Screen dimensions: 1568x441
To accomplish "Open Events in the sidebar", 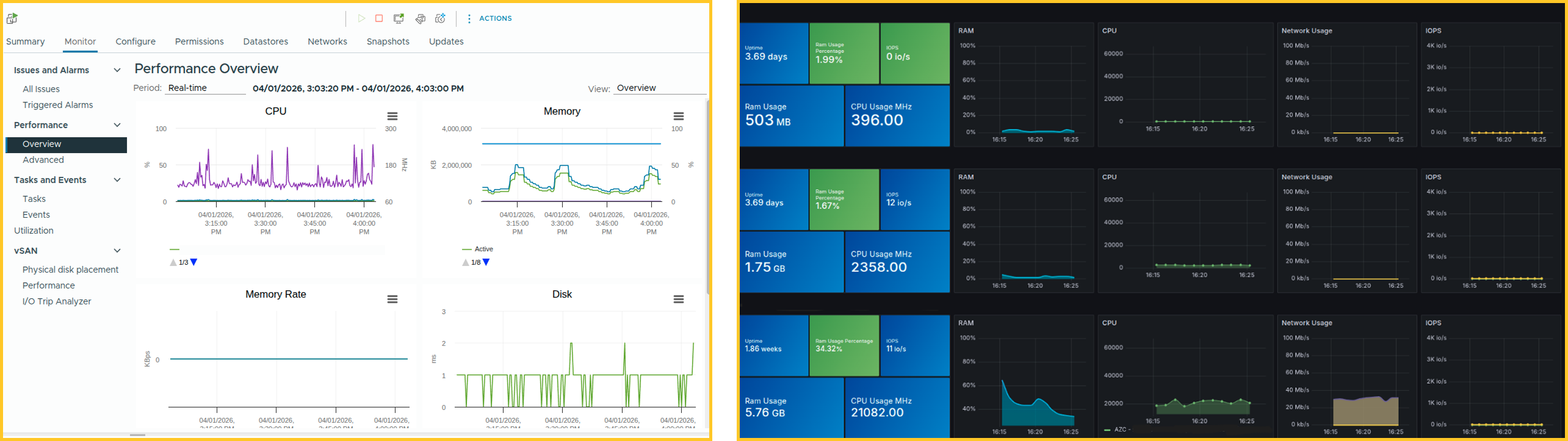I will (x=36, y=215).
